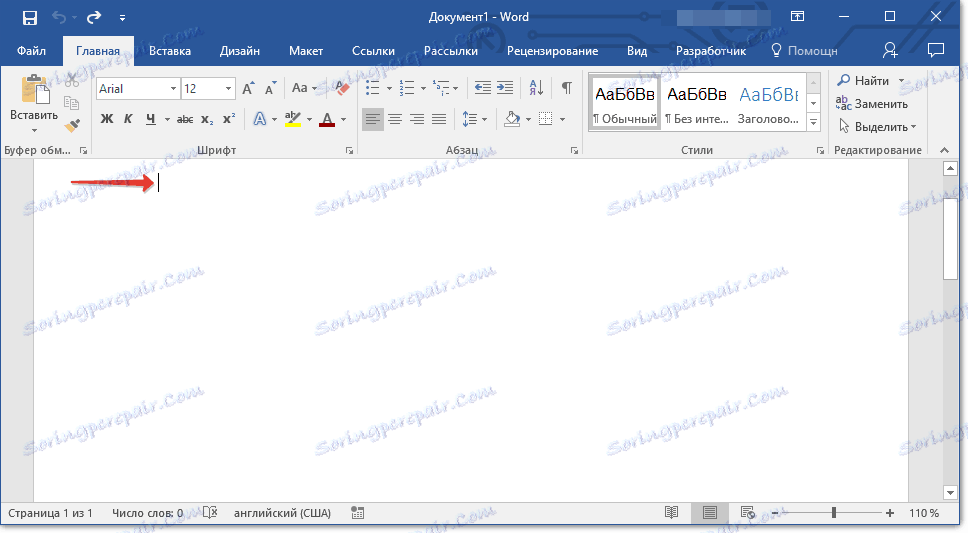Select the Format Painter brush
Screen dimensions: 968x533
click(72, 126)
